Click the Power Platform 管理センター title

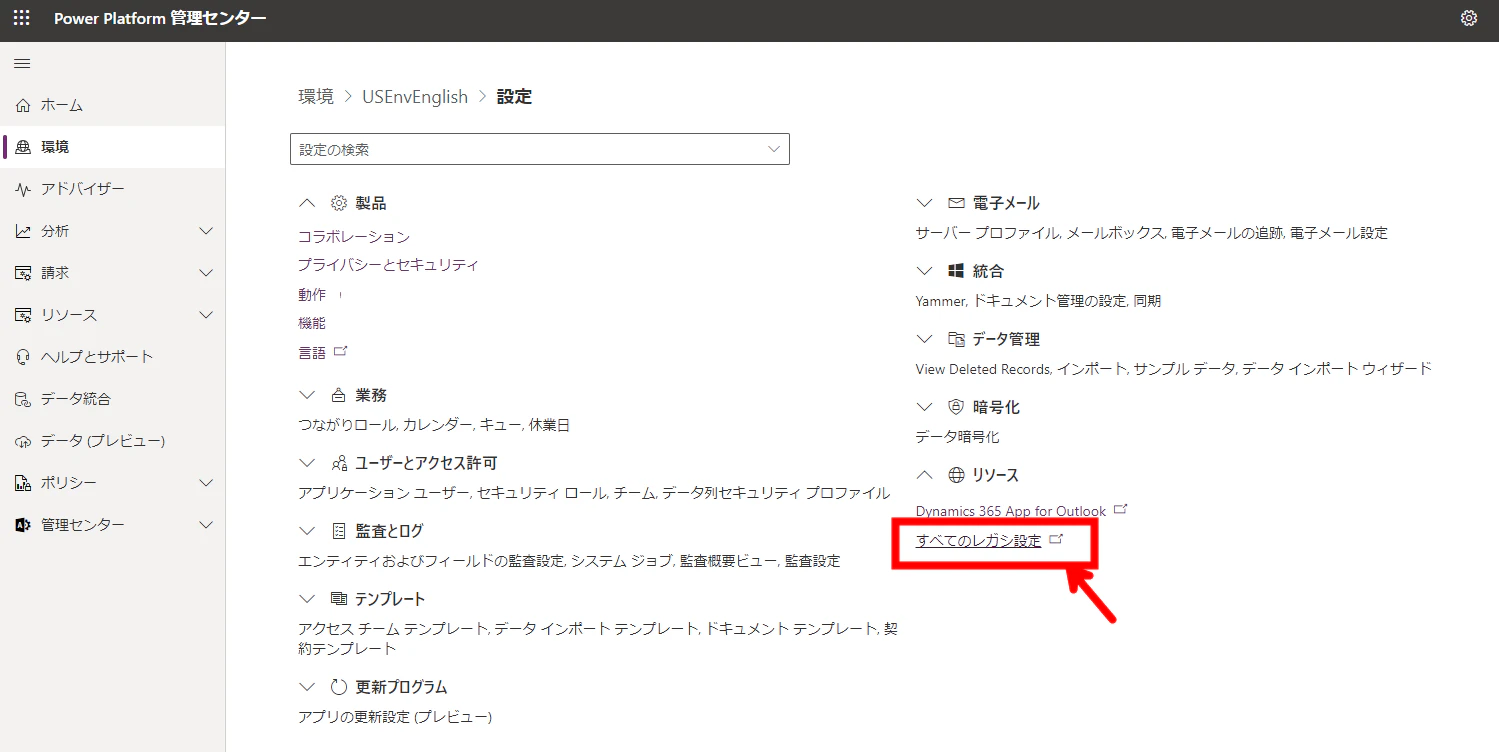click(x=160, y=18)
